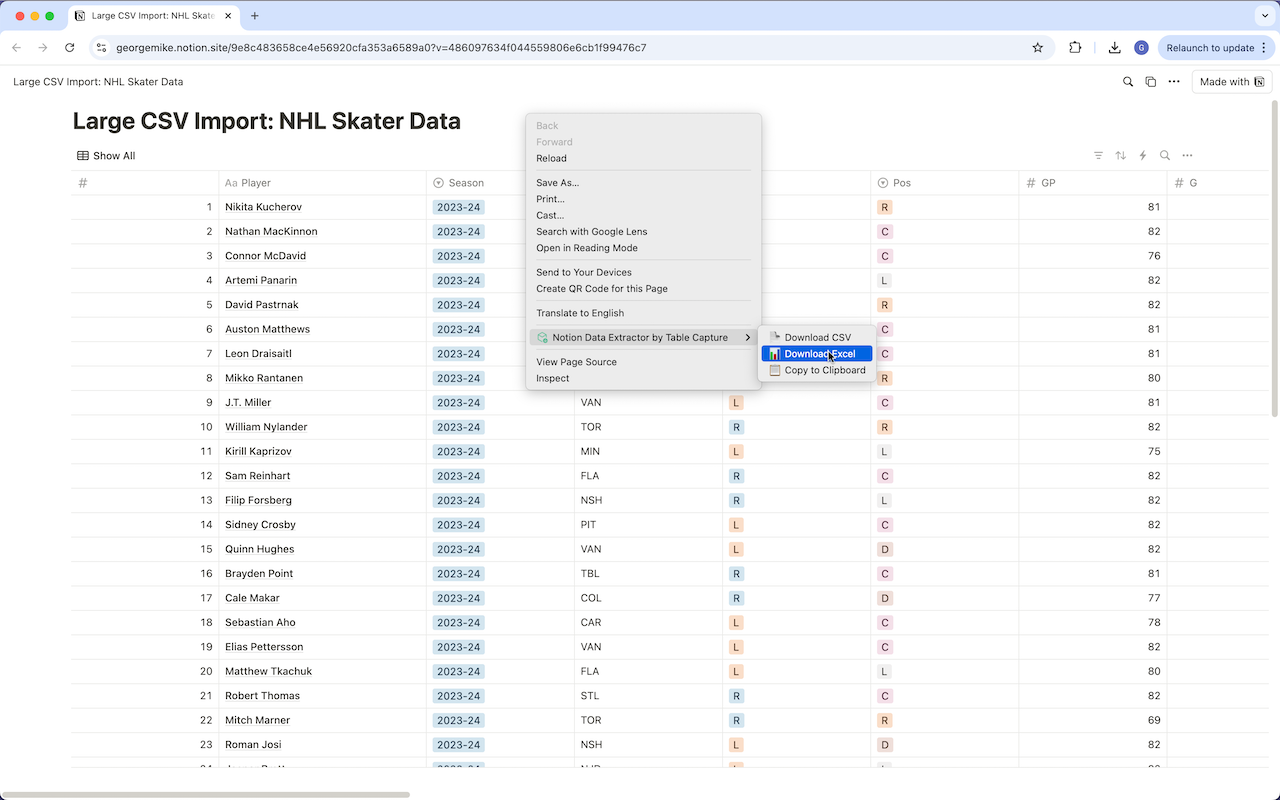This screenshot has width=1280, height=800.
Task: Choose Inspect in context menu
Action: 552,378
